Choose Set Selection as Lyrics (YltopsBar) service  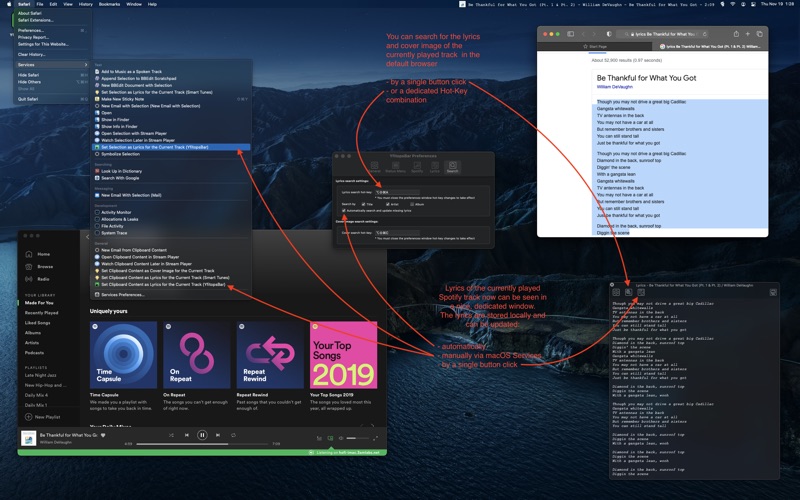tap(171, 147)
